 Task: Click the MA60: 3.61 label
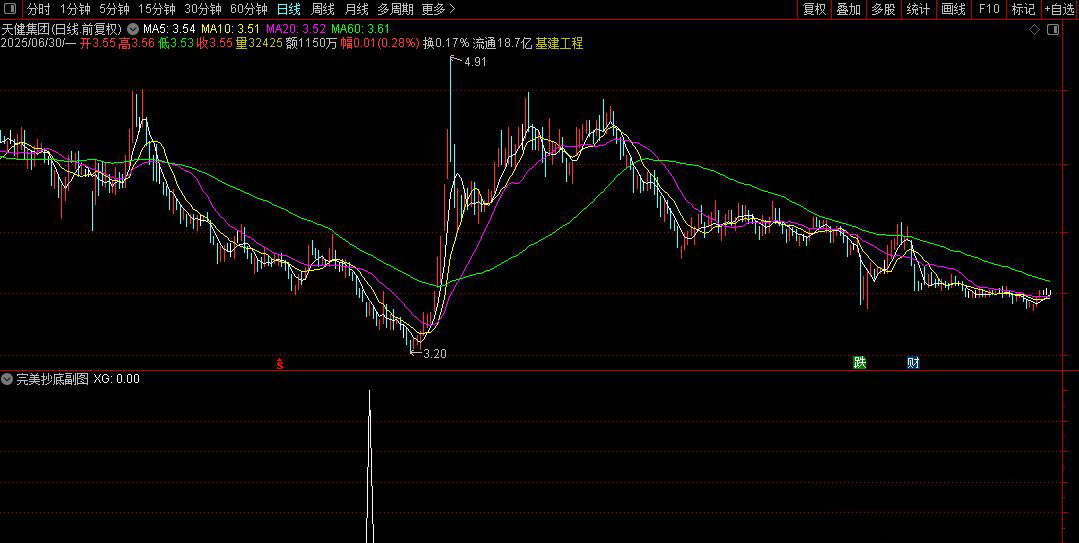coord(360,30)
